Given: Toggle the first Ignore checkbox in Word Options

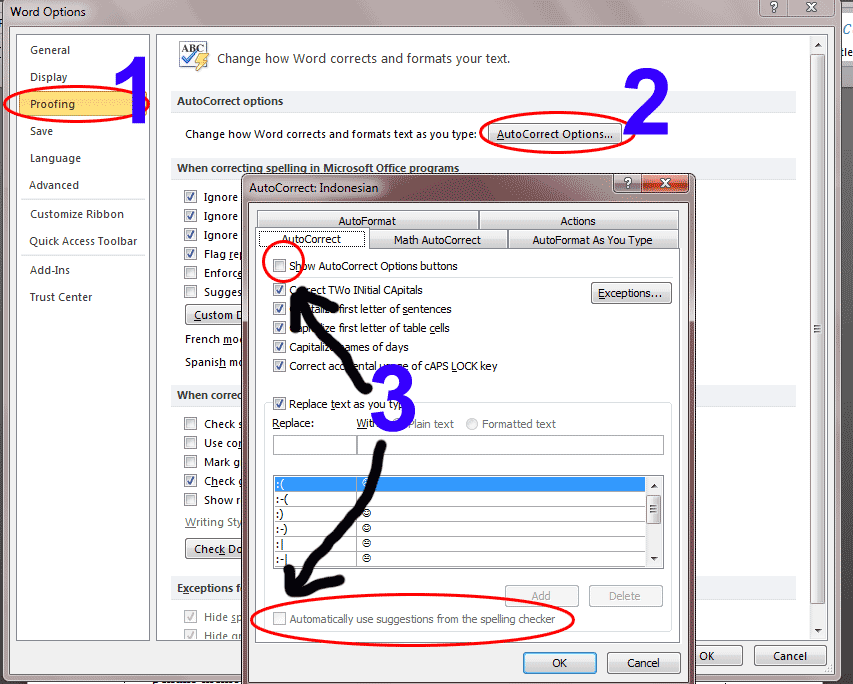Looking at the screenshot, I should (x=190, y=196).
